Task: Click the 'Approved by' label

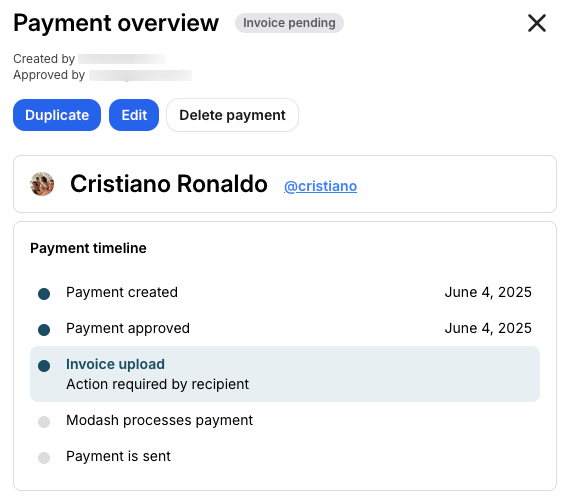Action: point(49,75)
